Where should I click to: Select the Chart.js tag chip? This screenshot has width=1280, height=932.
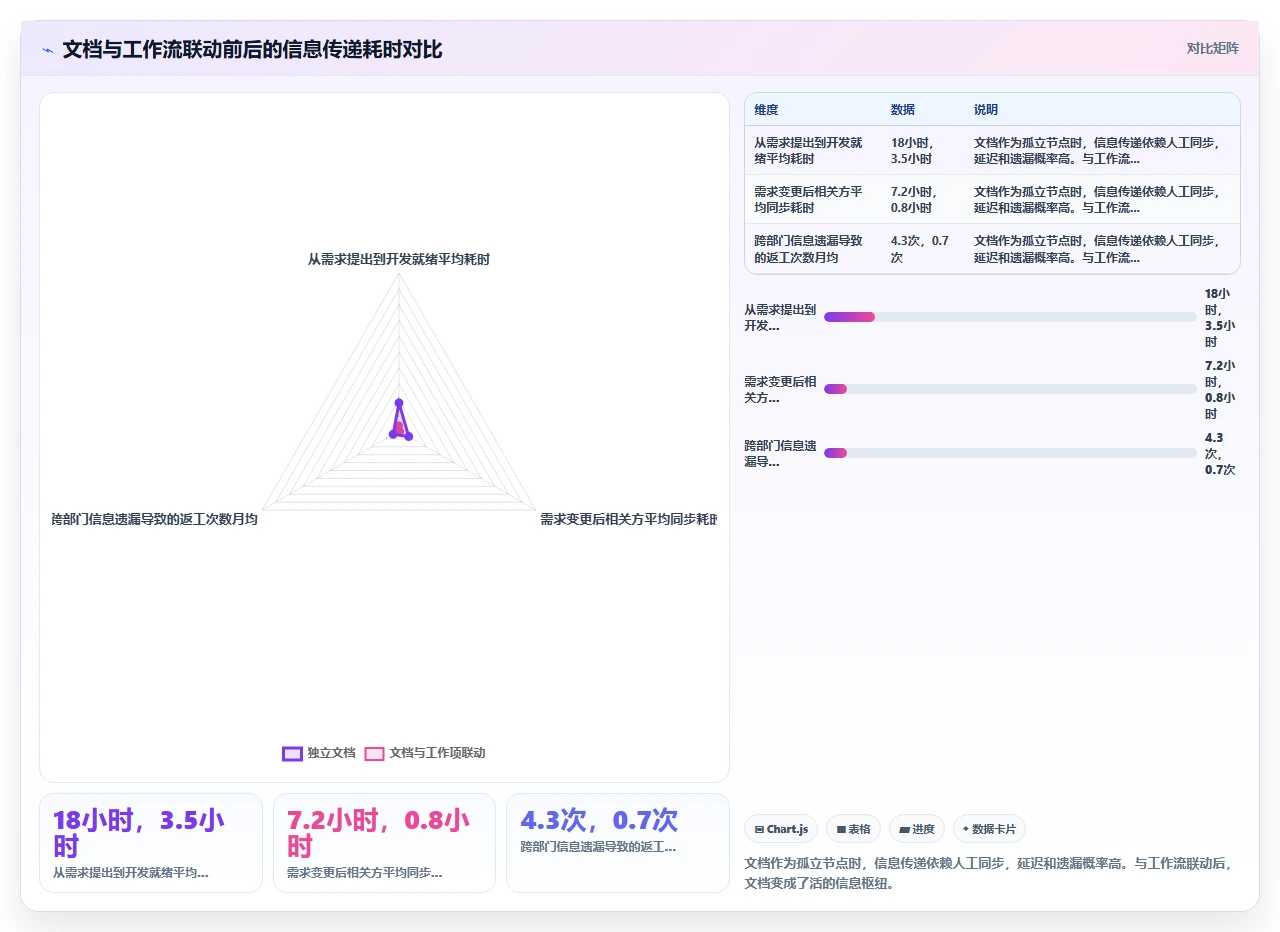click(x=781, y=829)
